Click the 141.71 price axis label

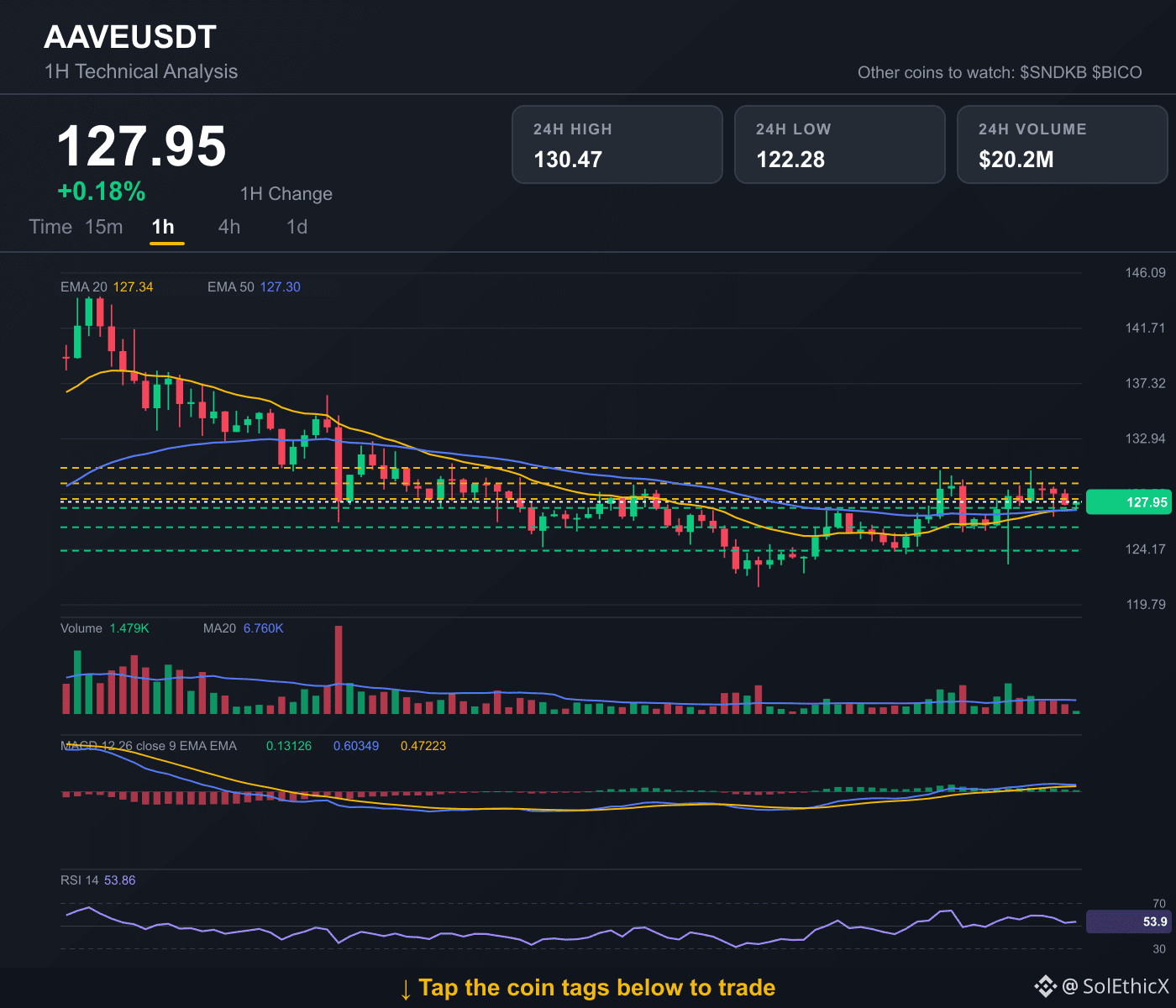pos(1146,328)
